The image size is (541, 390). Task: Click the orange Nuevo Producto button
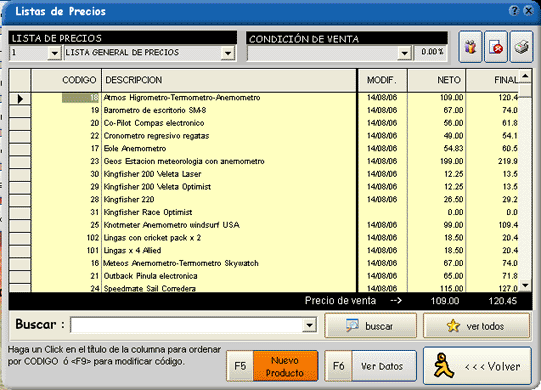click(x=285, y=366)
